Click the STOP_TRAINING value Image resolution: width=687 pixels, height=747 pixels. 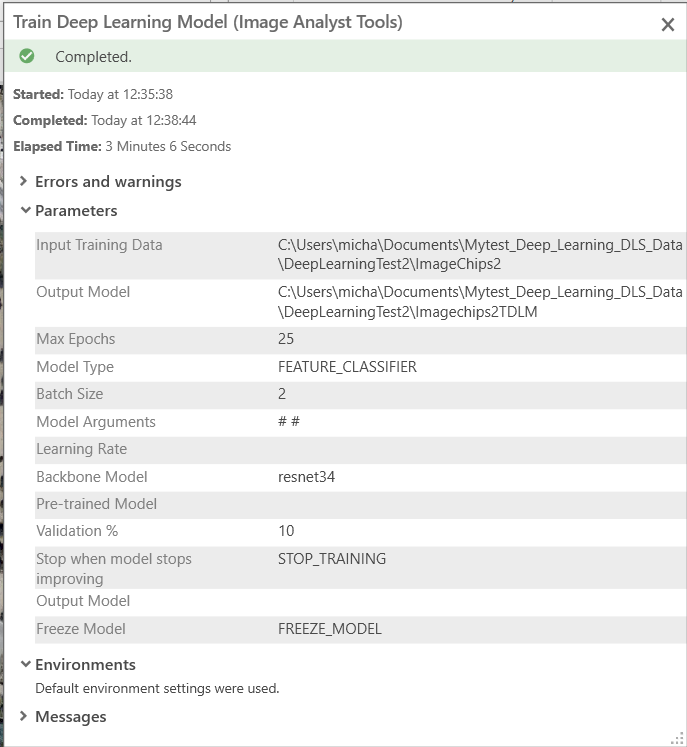click(332, 559)
